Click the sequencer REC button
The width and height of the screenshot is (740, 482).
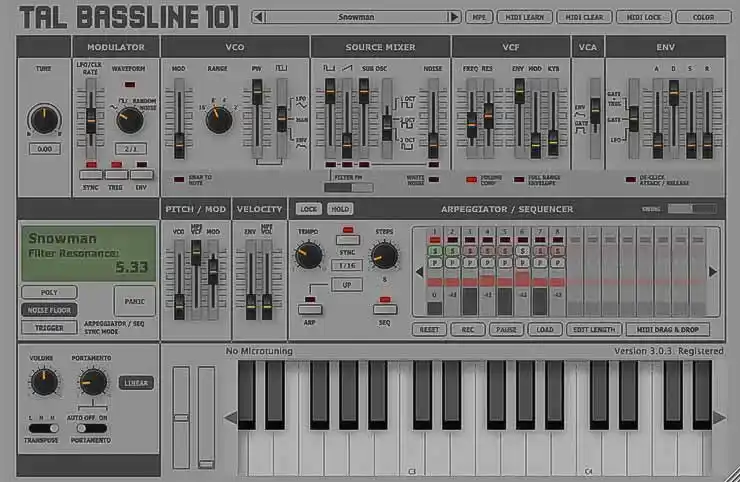468,330
